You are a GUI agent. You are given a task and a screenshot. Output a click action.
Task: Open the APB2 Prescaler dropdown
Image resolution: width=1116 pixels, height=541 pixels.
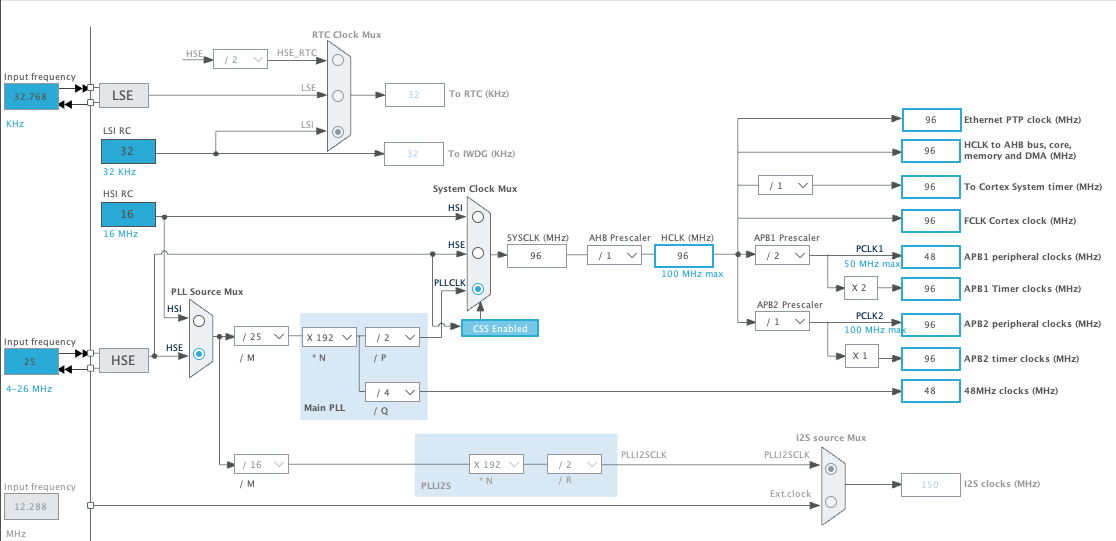click(x=782, y=322)
